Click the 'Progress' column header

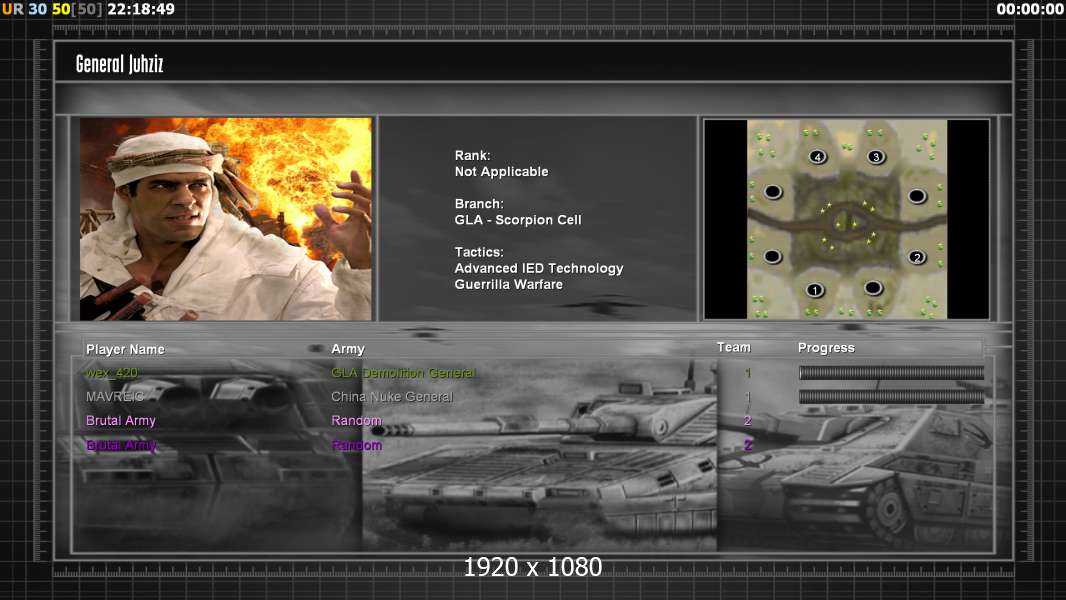pyautogui.click(x=826, y=348)
